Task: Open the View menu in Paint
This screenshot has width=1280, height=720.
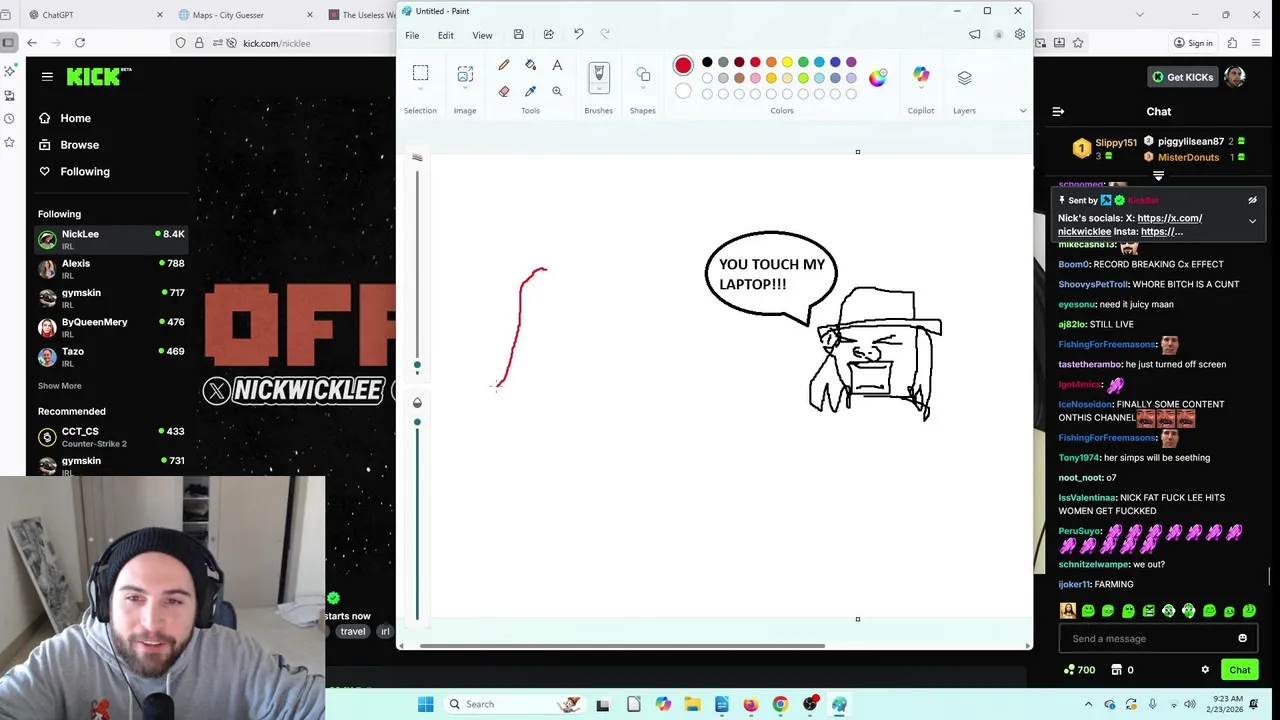Action: click(482, 35)
